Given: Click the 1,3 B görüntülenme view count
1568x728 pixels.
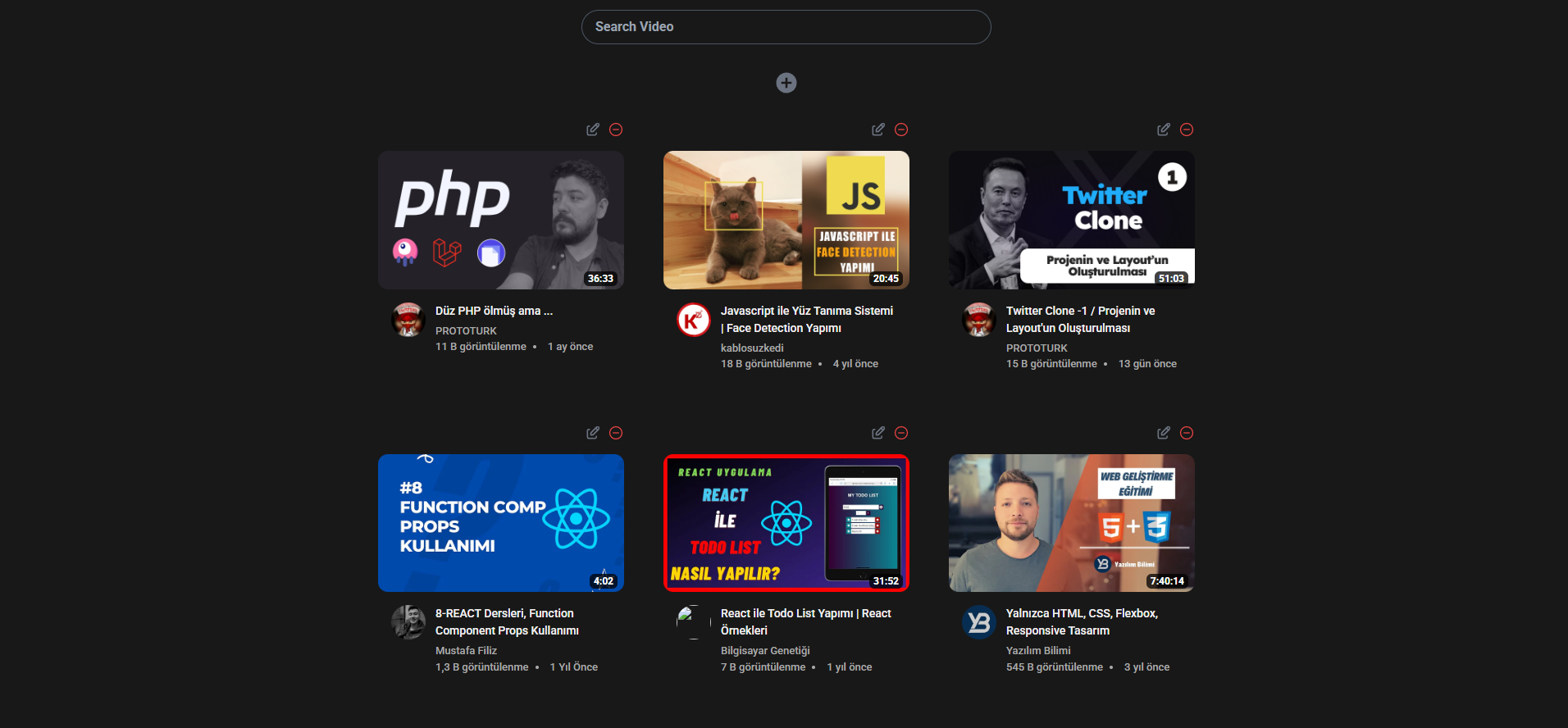Looking at the screenshot, I should coord(482,667).
